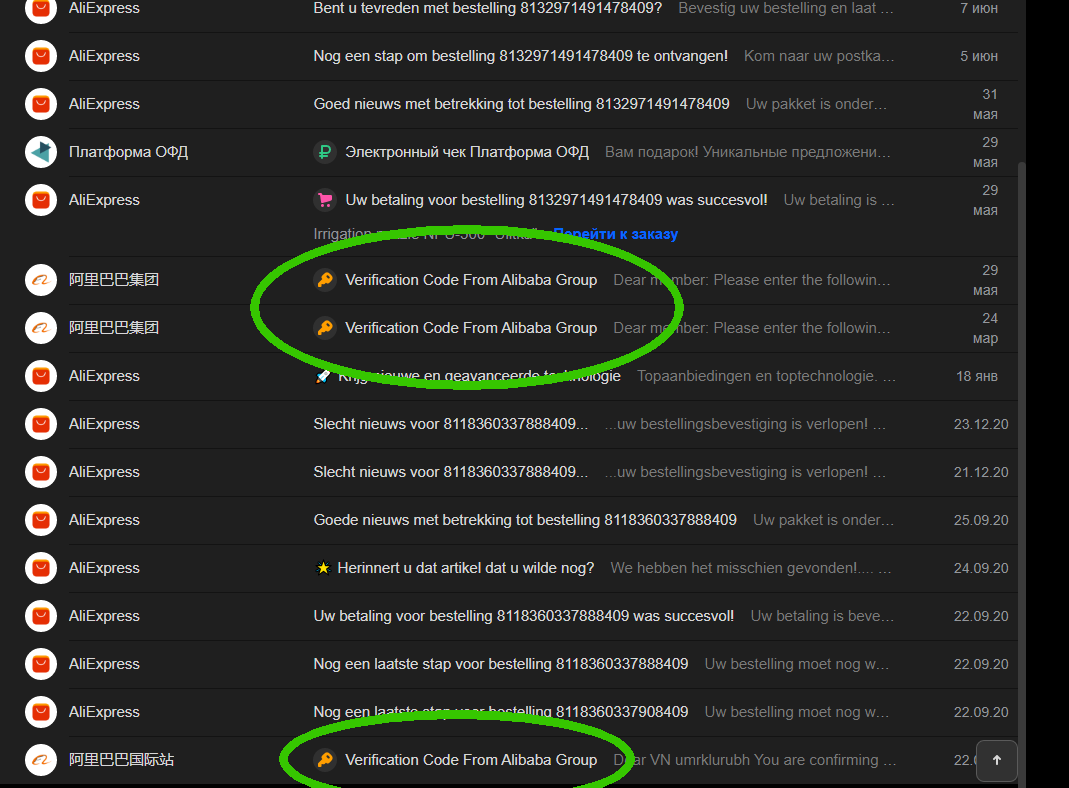This screenshot has width=1069, height=788.
Task: Click AliExpress avatar on the successful payment 8132971491478409 email
Action: click(x=41, y=200)
